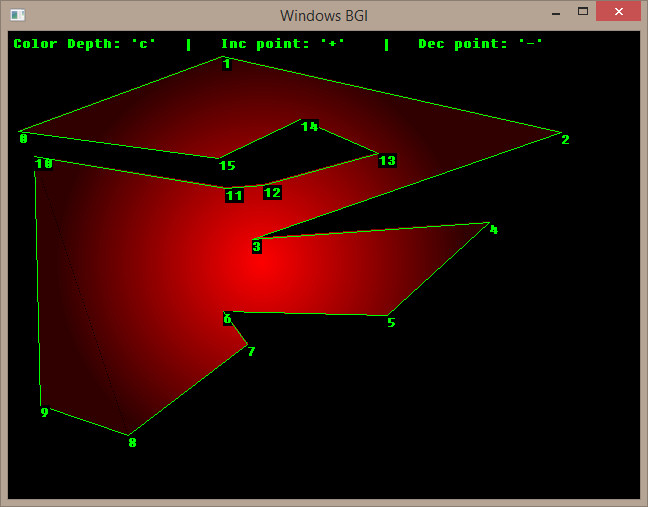Select polygon vertex labeled 1

tap(227, 64)
